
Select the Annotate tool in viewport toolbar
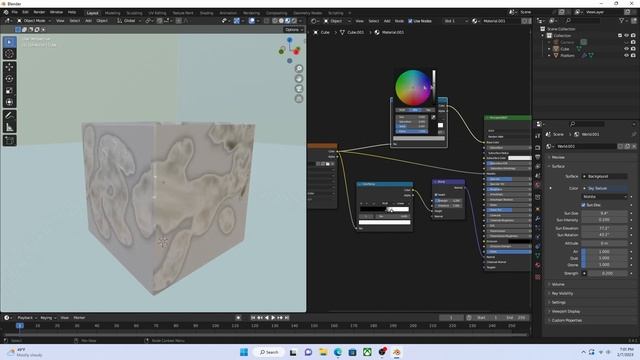click(9, 116)
